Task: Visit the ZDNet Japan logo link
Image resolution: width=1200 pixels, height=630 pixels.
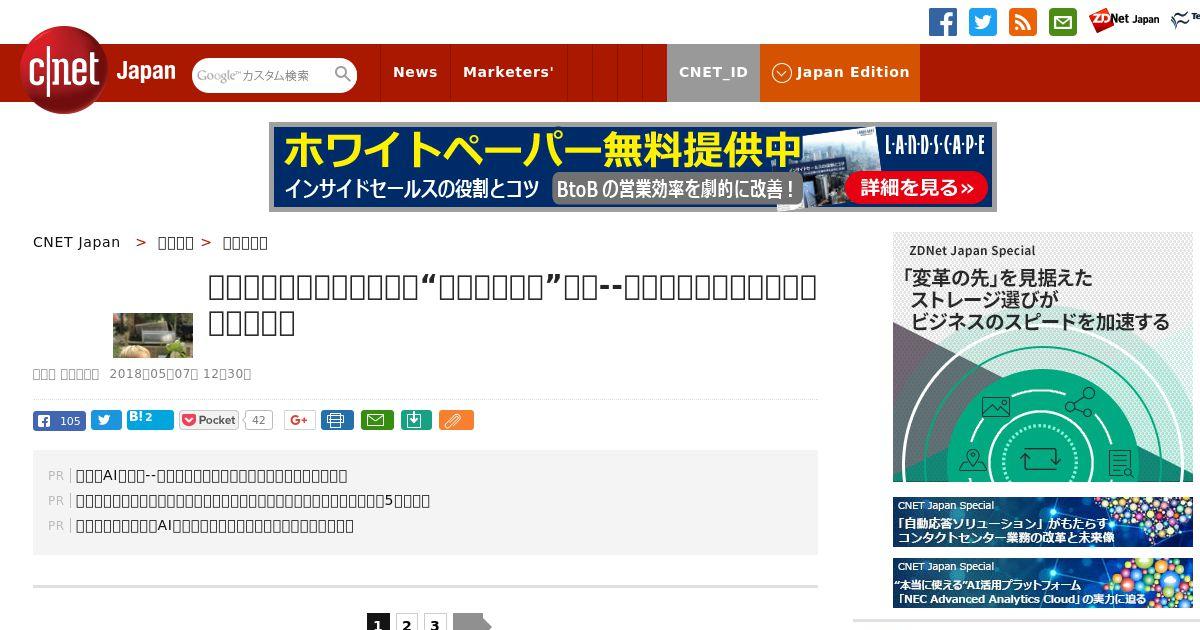Action: (1124, 19)
